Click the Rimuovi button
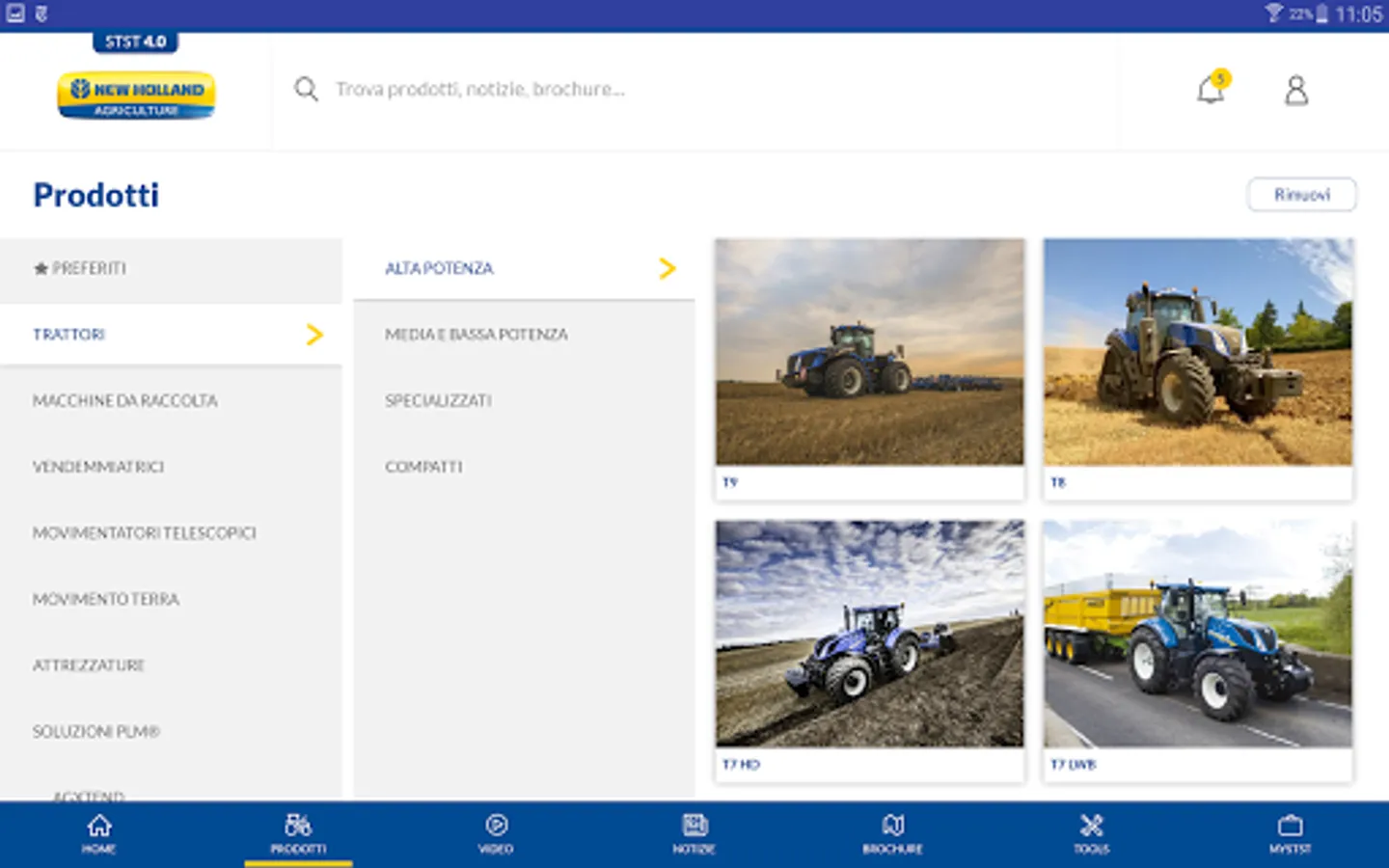 coord(1302,195)
